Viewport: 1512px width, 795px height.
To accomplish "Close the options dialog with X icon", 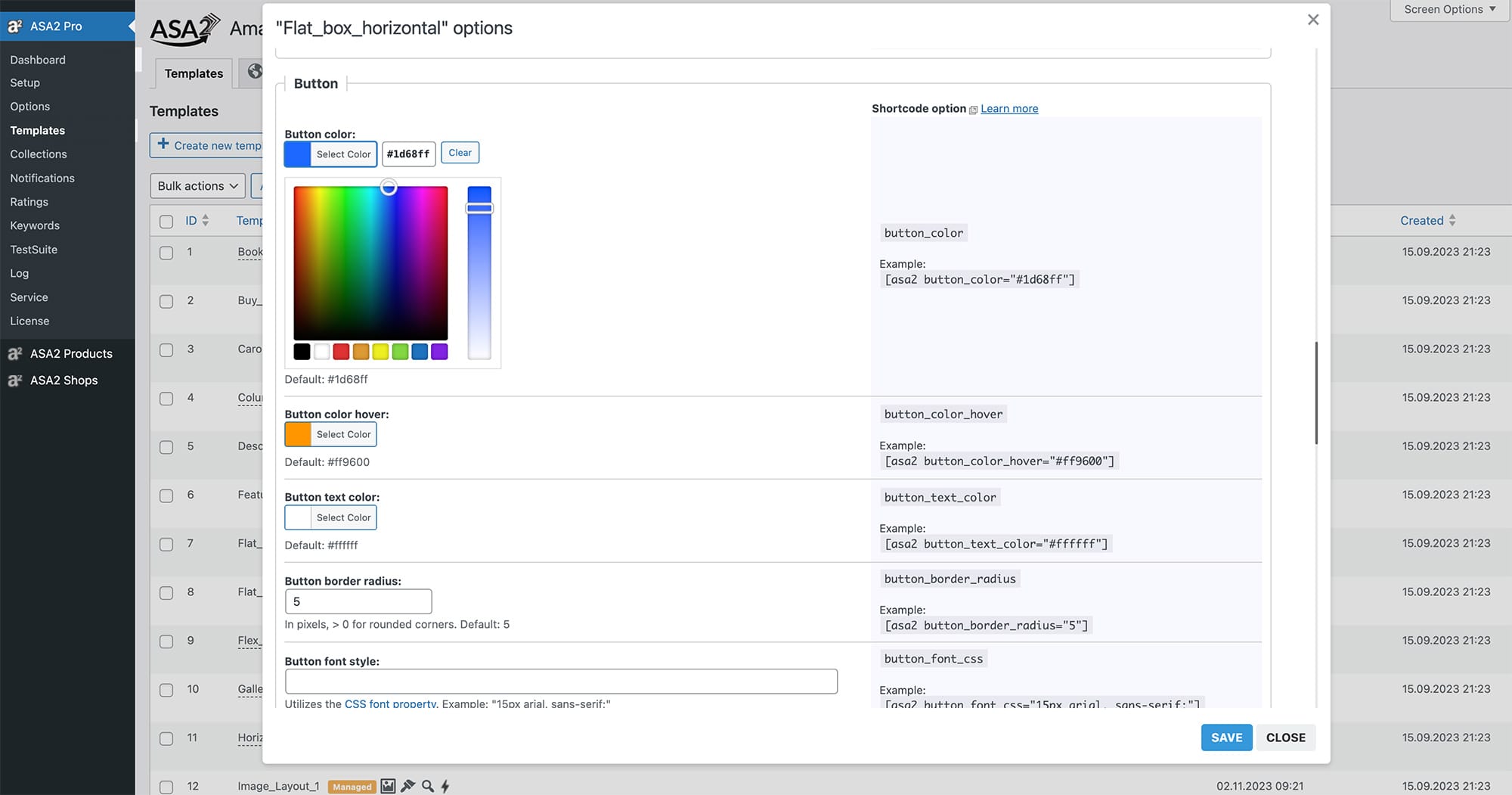I will coord(1313,20).
